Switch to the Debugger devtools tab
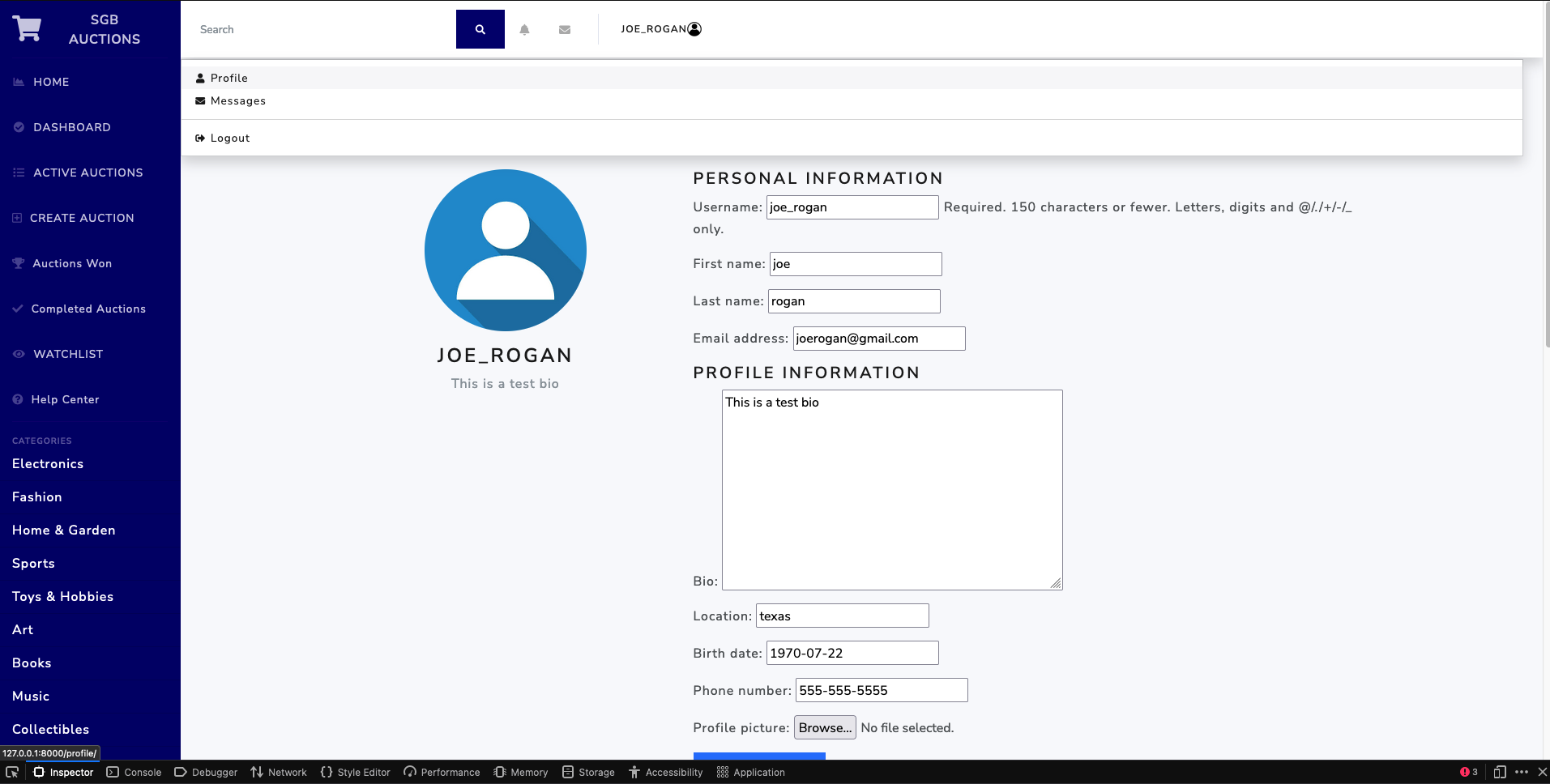 [x=207, y=772]
